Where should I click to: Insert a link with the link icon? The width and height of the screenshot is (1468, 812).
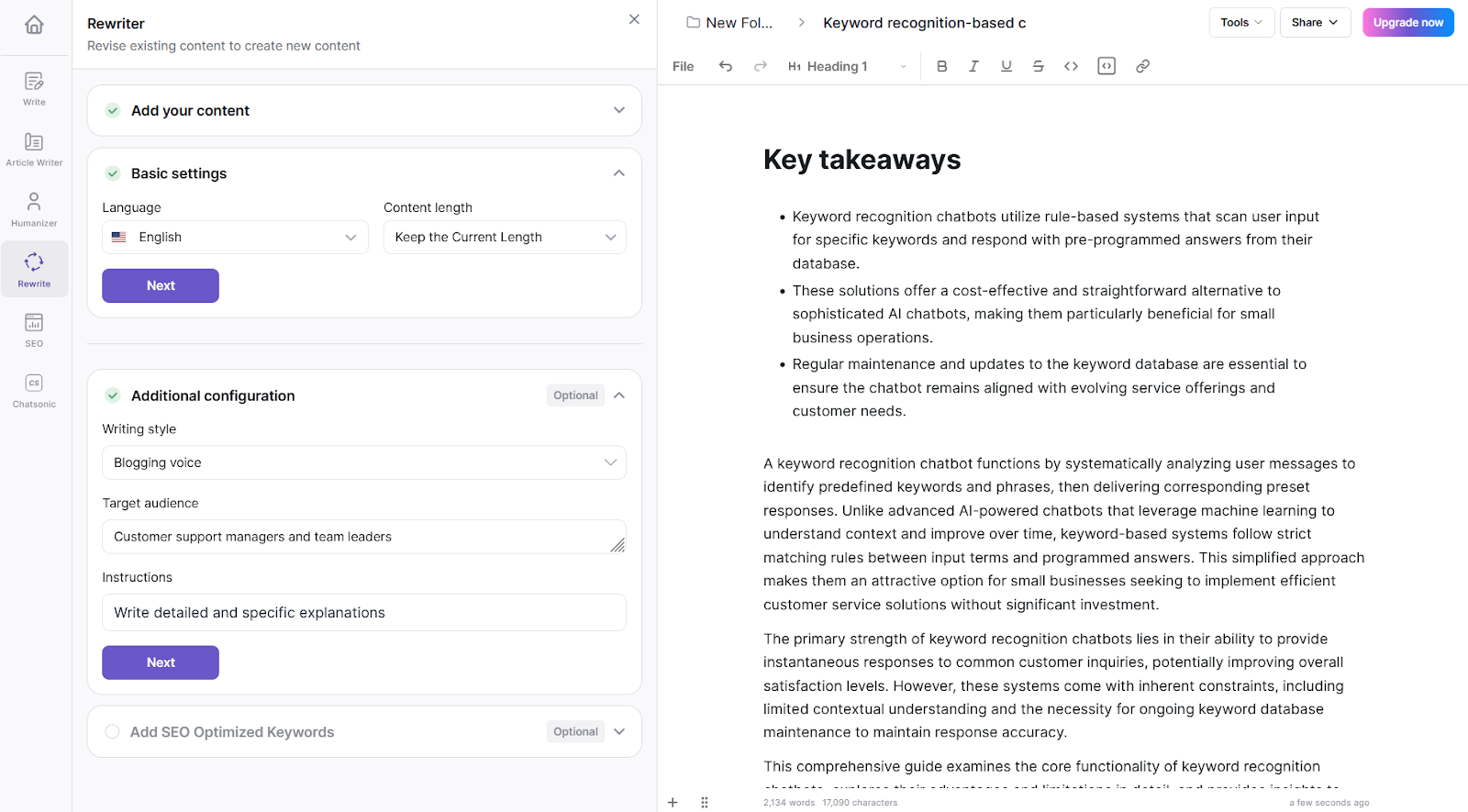pos(1142,66)
